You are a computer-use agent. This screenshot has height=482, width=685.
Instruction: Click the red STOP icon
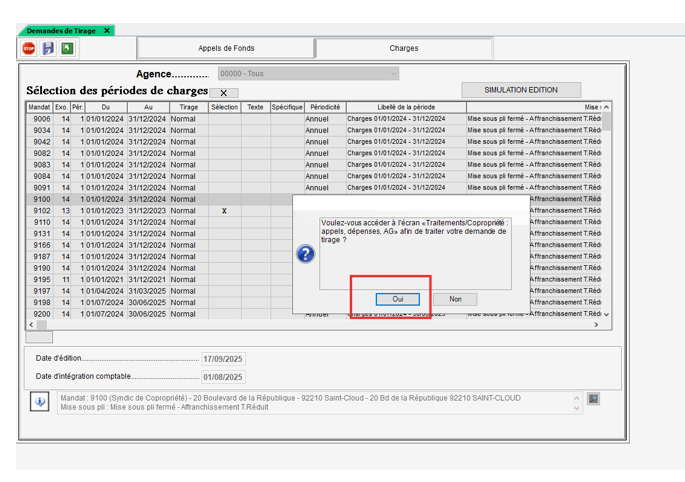tap(29, 48)
